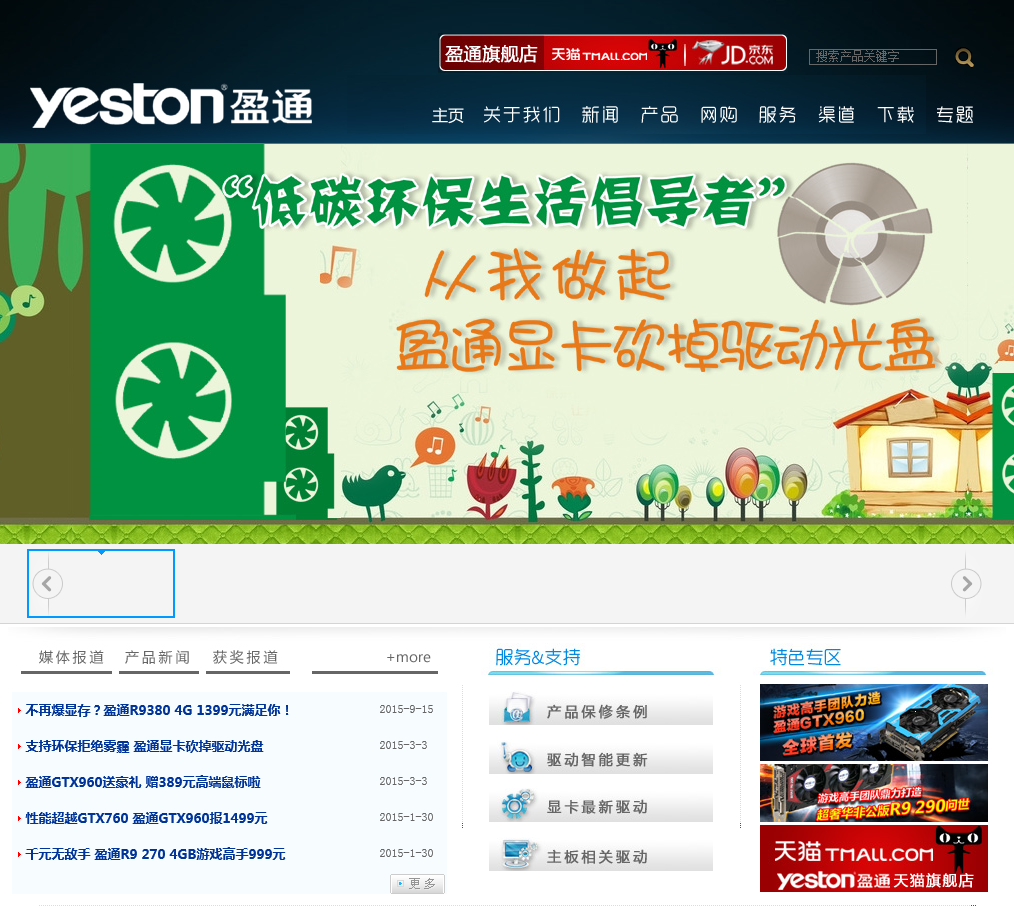1014x922 pixels.
Task: Open article 千元无敌手 盈通R9 270 4GB游戏高手999元
Action: (155, 854)
